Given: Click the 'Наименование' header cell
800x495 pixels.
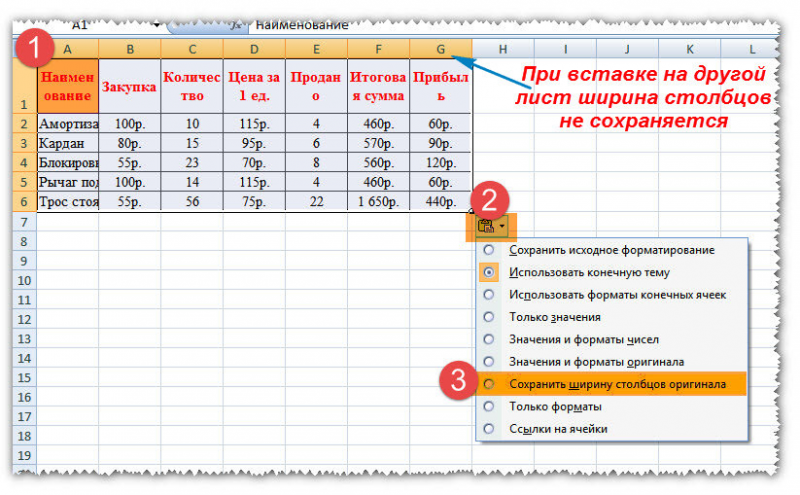Looking at the screenshot, I should [x=68, y=86].
